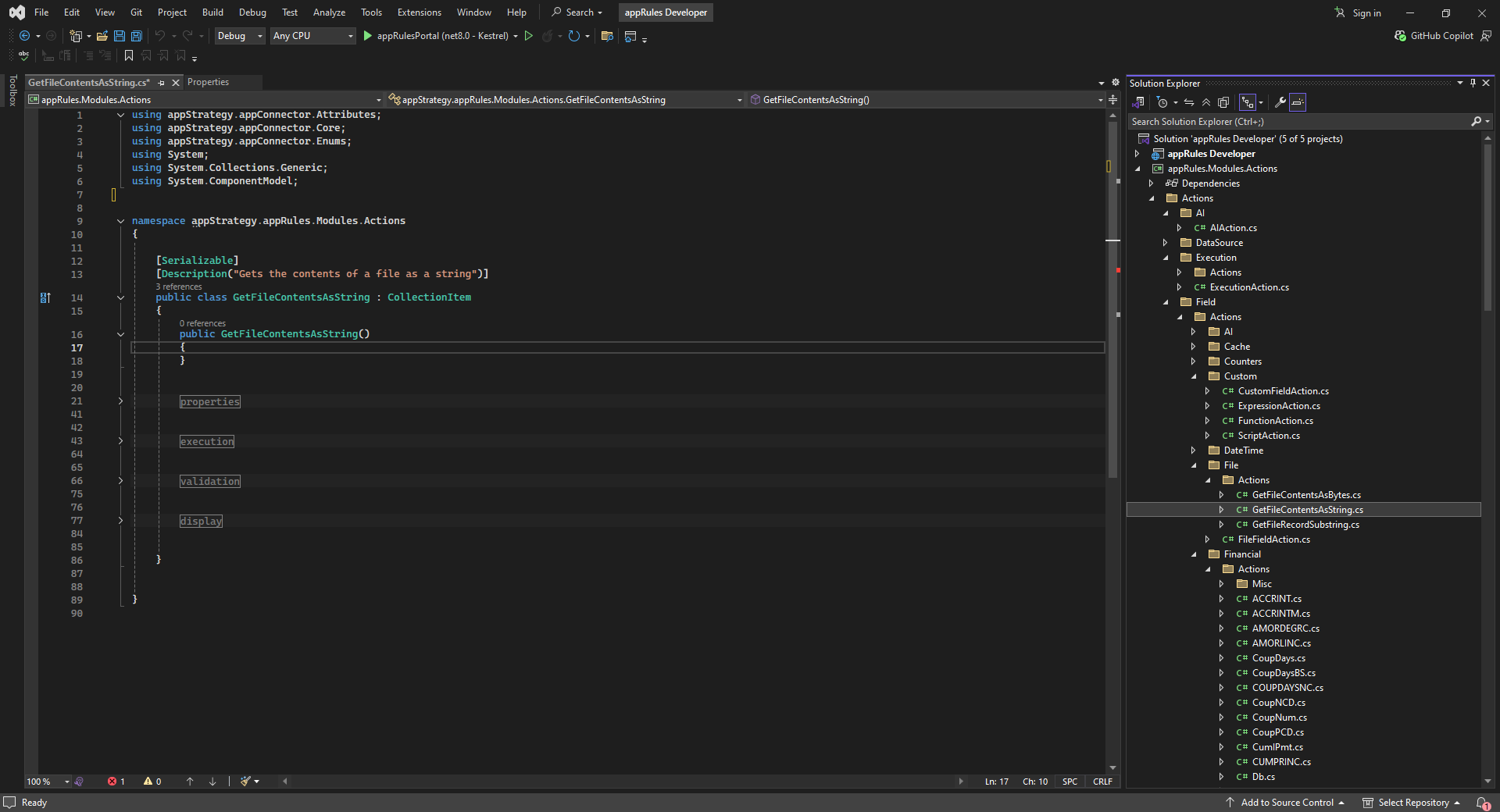The width and height of the screenshot is (1500, 812).
Task: Click the Find in Files folder icon
Action: click(607, 36)
